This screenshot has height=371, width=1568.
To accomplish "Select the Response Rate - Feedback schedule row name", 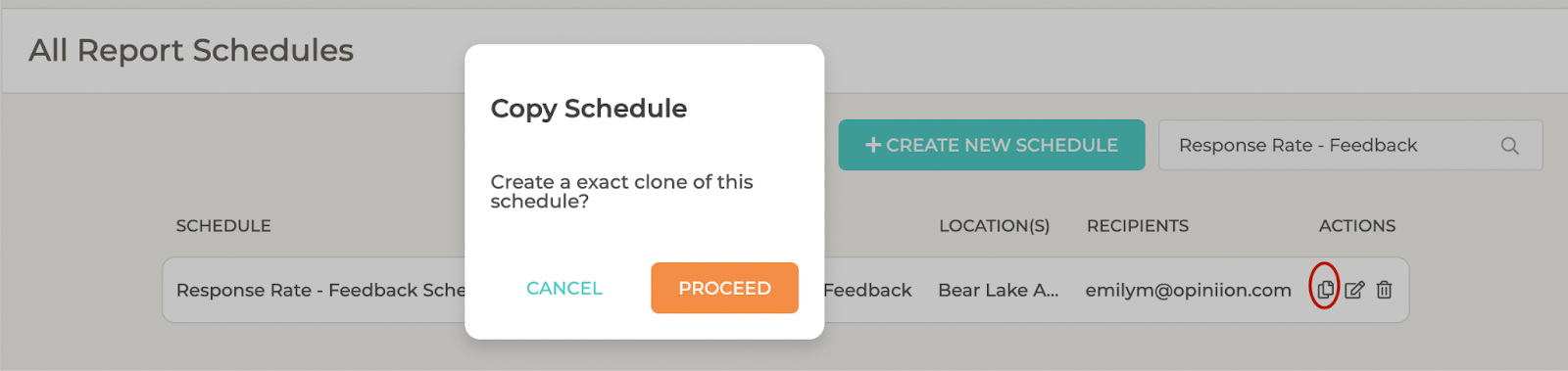I will pyautogui.click(x=320, y=290).
